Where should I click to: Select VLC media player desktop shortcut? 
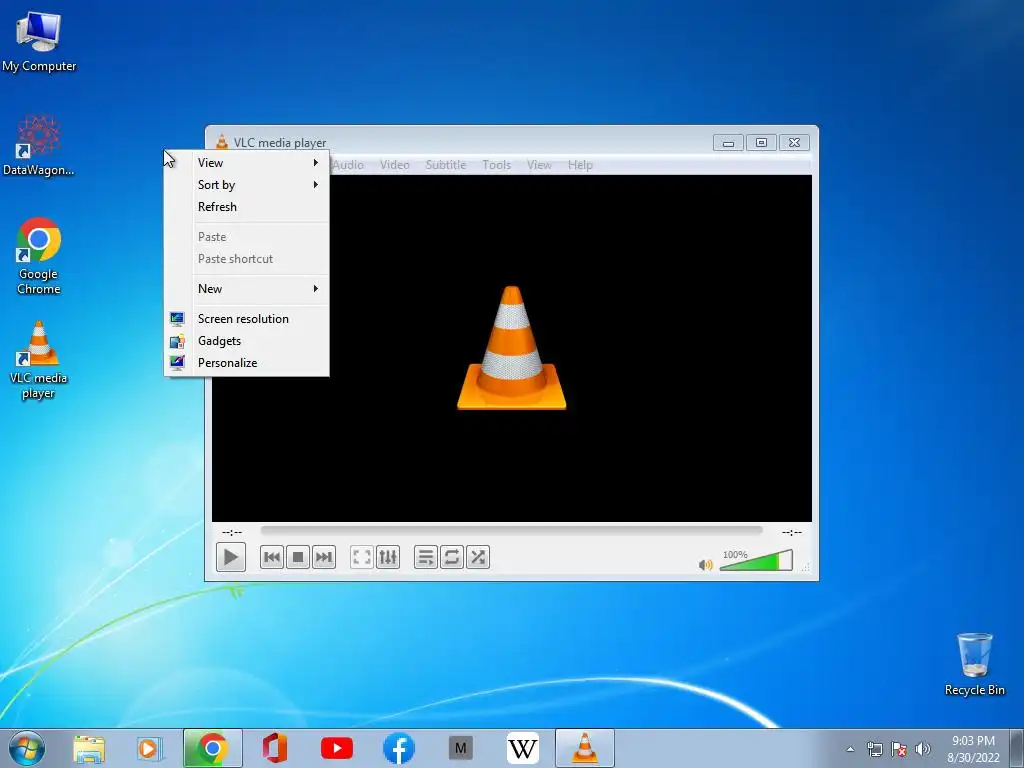point(39,360)
